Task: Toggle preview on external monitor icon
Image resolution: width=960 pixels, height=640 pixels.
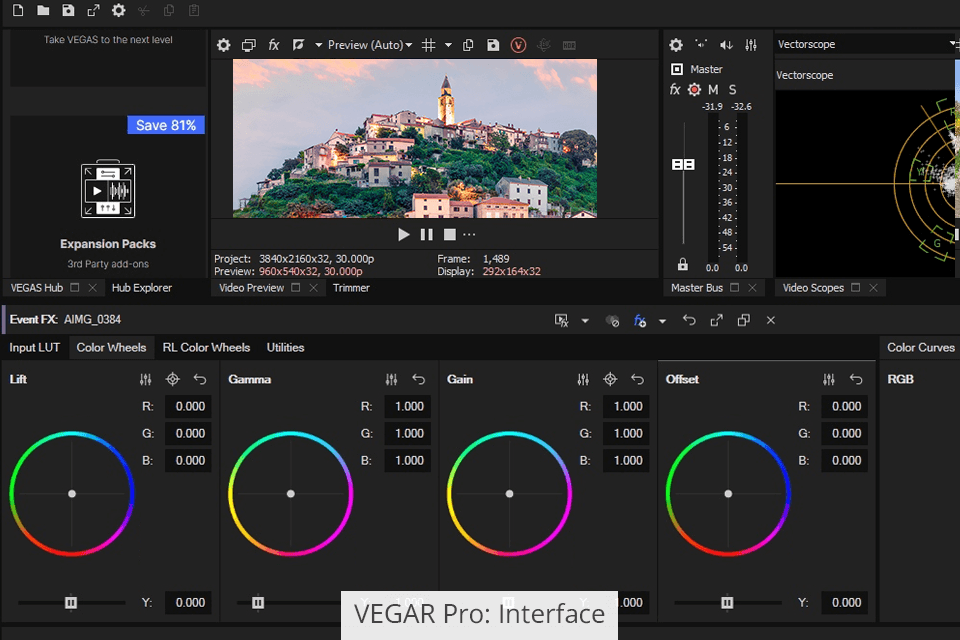Action: click(249, 45)
